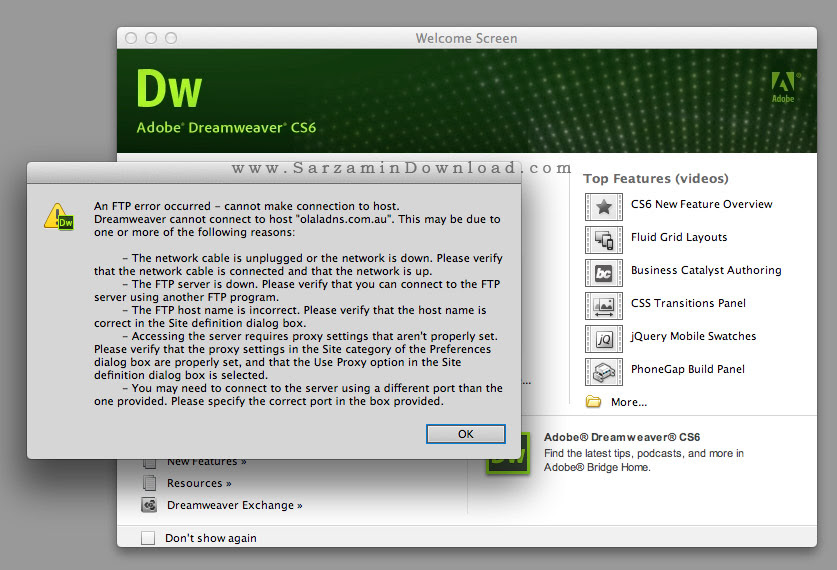837x570 pixels.
Task: Open the Fluid Grid Layouts device icon
Action: click(604, 240)
